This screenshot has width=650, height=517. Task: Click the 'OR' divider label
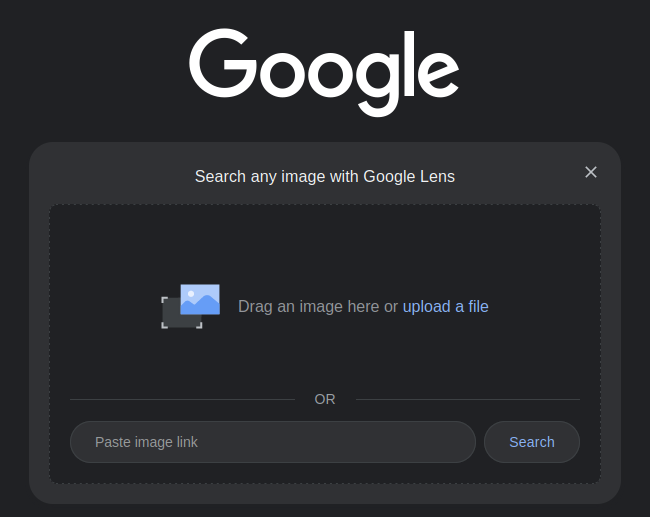click(x=325, y=399)
